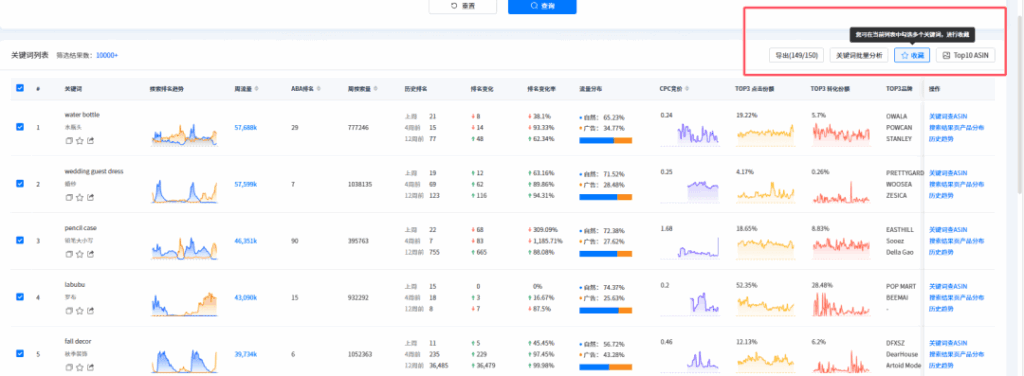Open external link icon for 'labubu'
The image size is (1024, 376).
tap(90, 311)
